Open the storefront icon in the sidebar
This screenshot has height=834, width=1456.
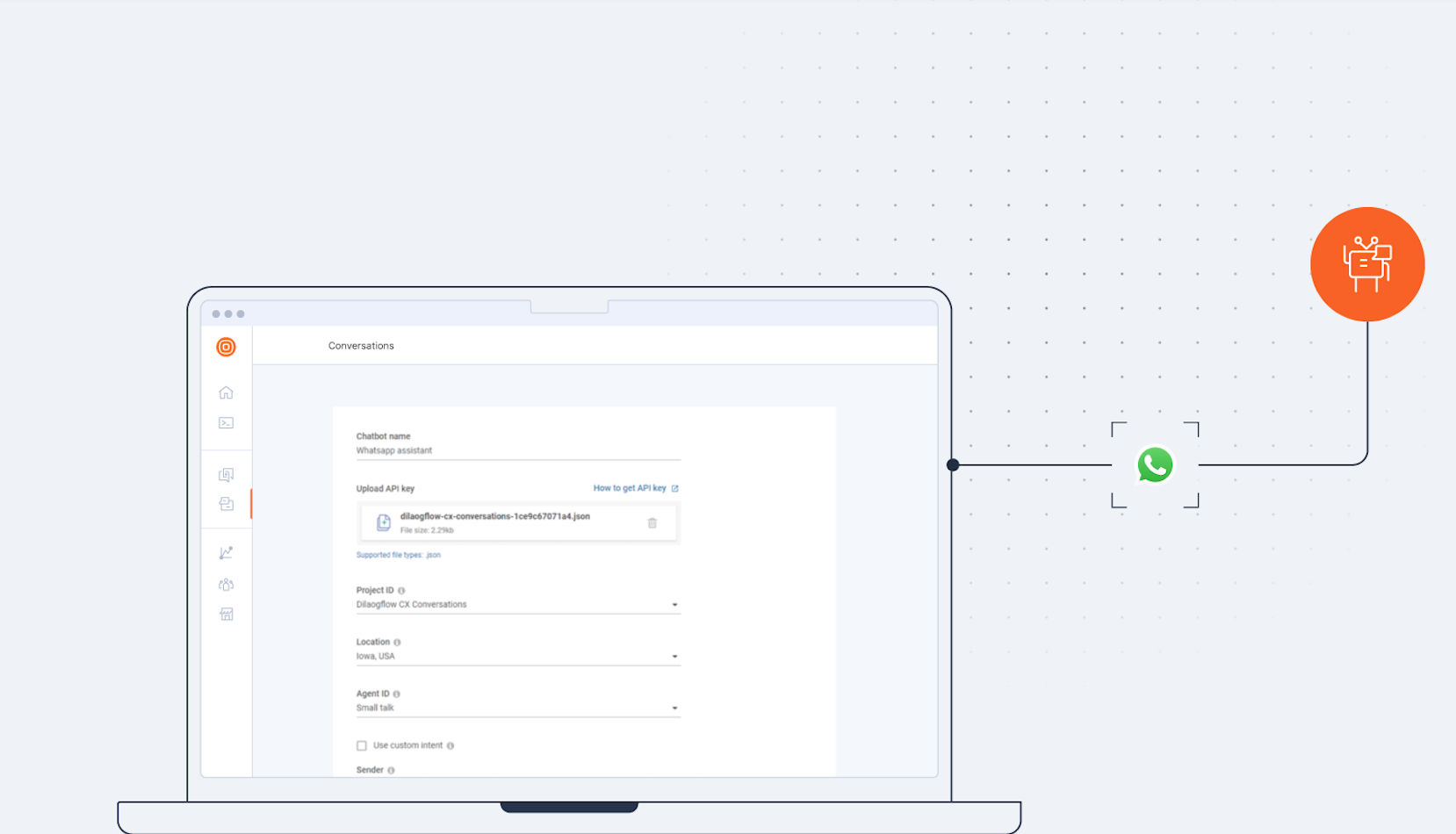pyautogui.click(x=226, y=615)
